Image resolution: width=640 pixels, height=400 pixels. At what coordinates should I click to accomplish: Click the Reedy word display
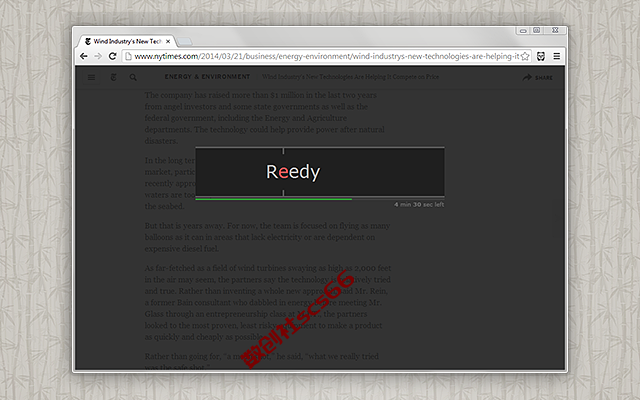pyautogui.click(x=293, y=172)
